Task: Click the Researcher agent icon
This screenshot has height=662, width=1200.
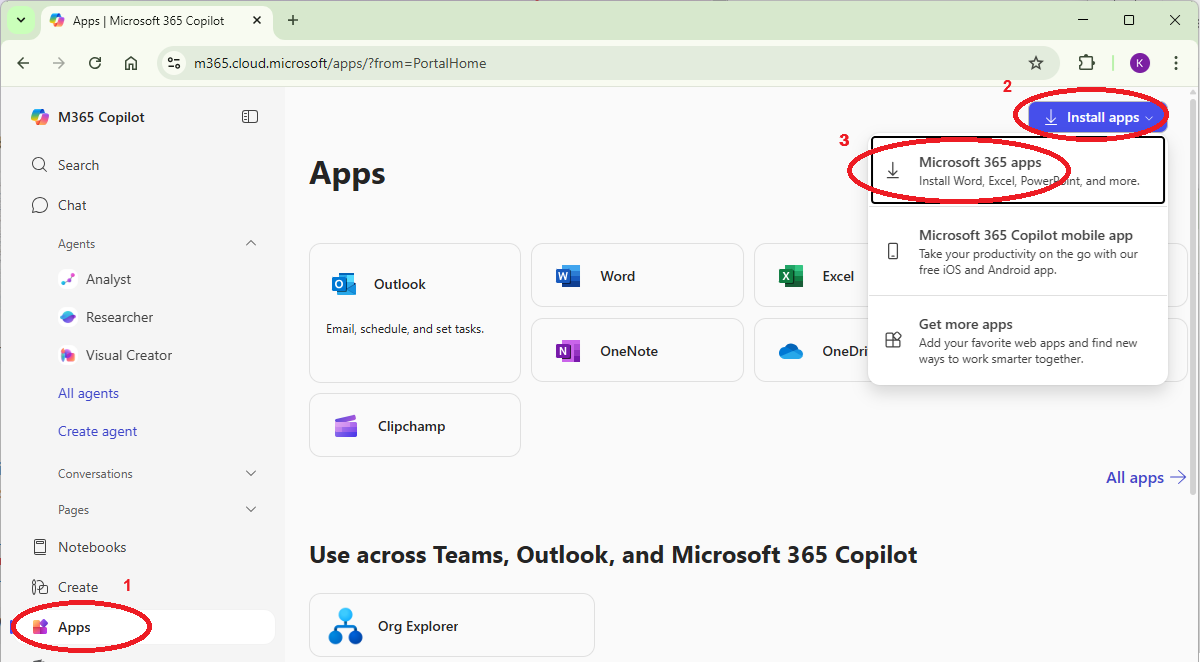Action: [x=68, y=317]
